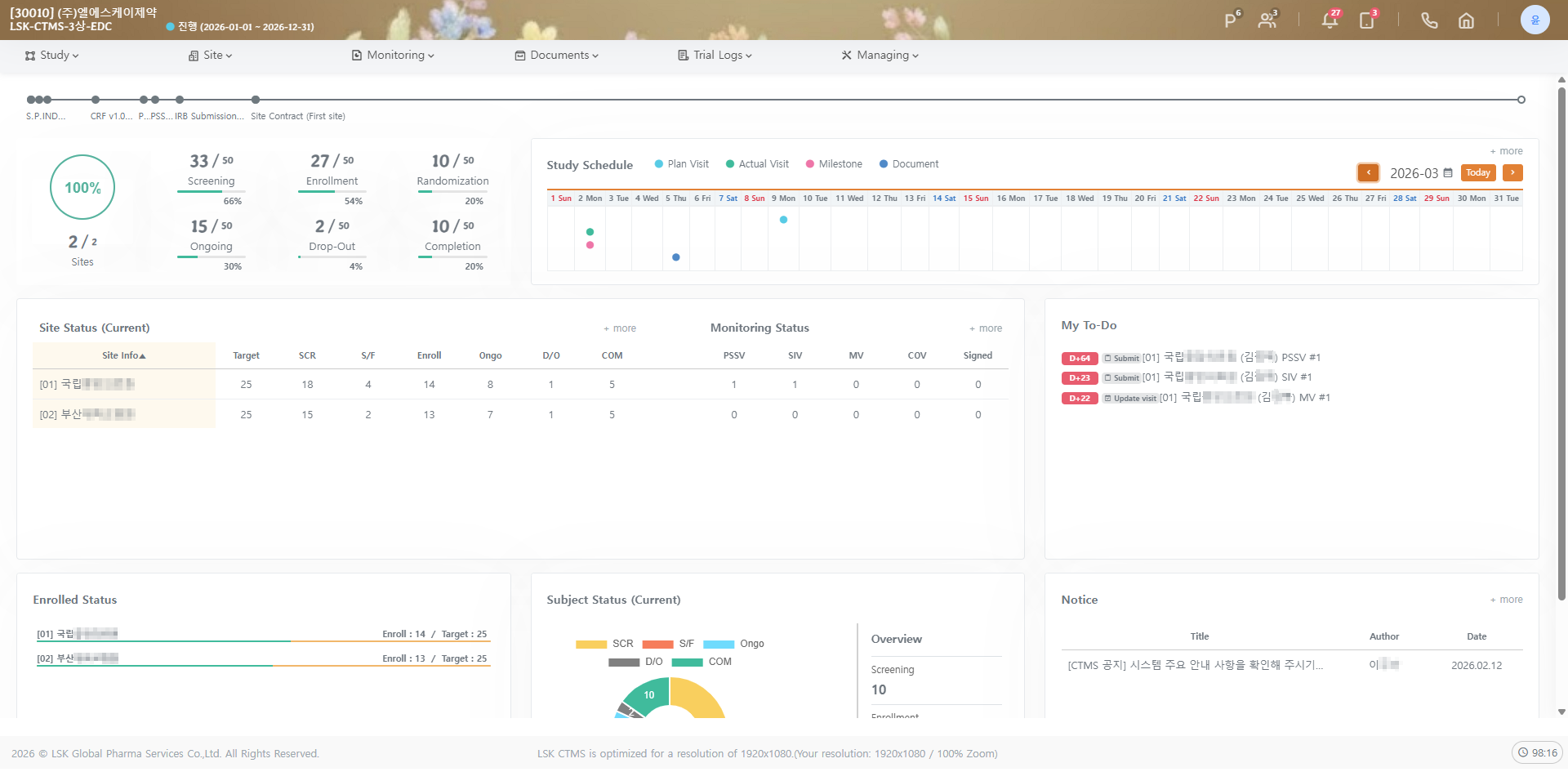The width and height of the screenshot is (1568, 772).
Task: Sort the table by Site Info column
Action: (x=123, y=355)
